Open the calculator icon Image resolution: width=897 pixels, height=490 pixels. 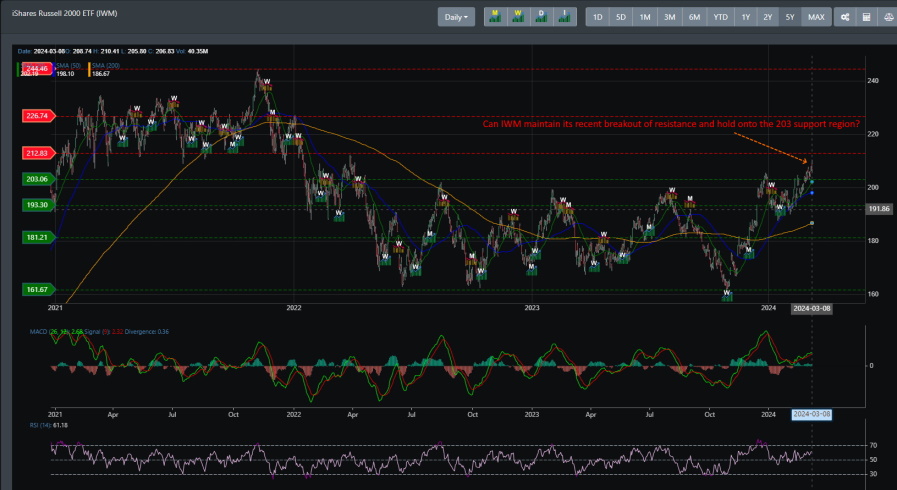coord(866,17)
